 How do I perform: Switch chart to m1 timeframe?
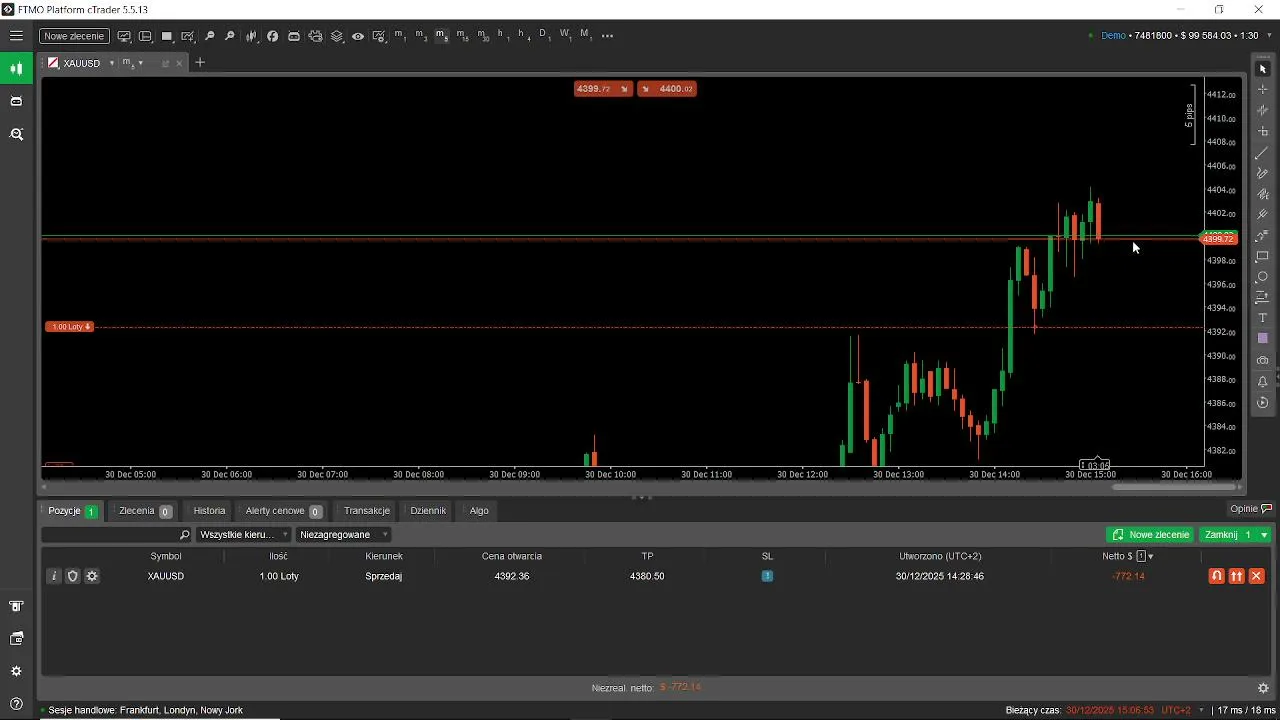pyautogui.click(x=400, y=36)
